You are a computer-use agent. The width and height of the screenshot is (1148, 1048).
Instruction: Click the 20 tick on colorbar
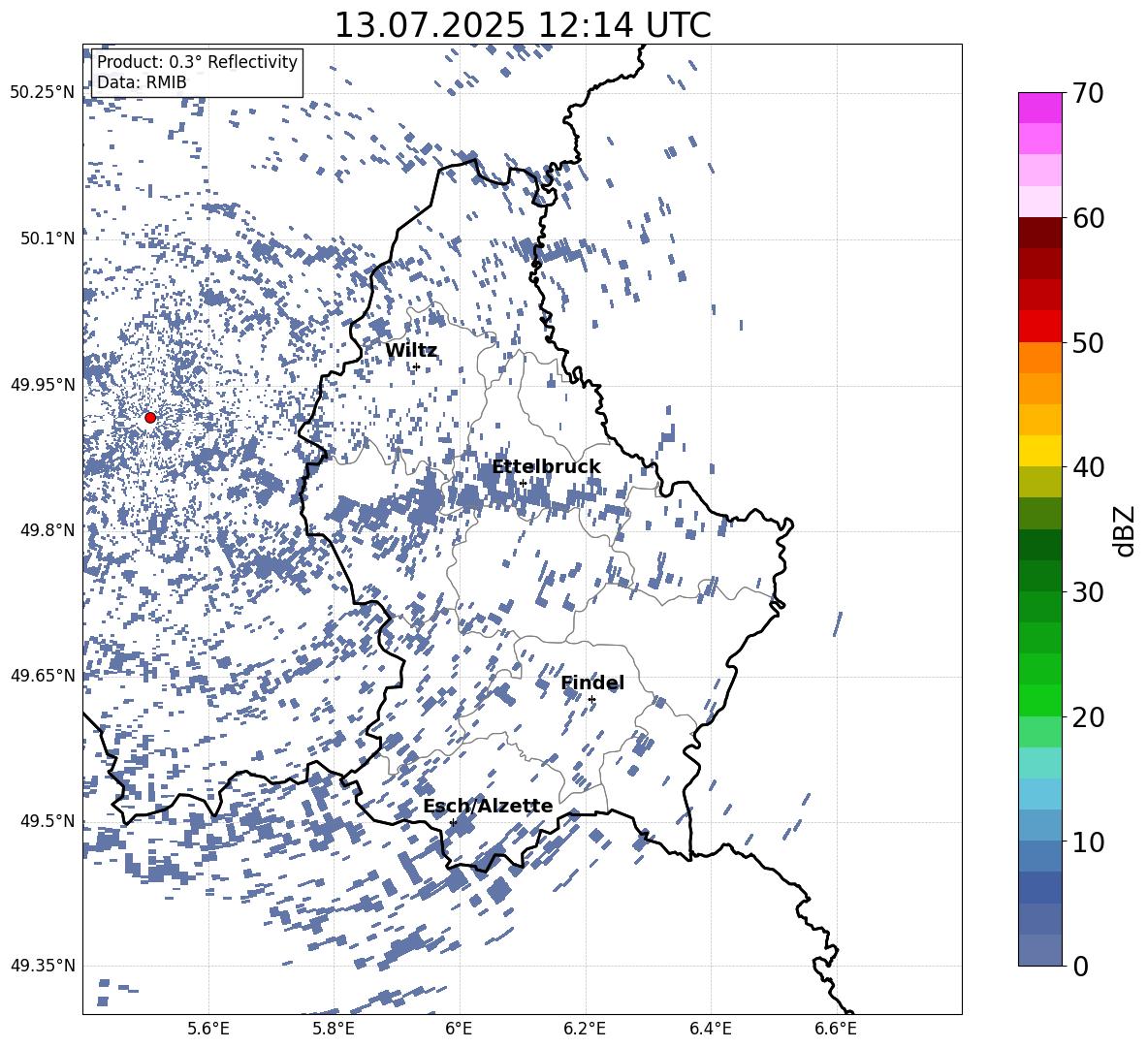click(x=1088, y=716)
